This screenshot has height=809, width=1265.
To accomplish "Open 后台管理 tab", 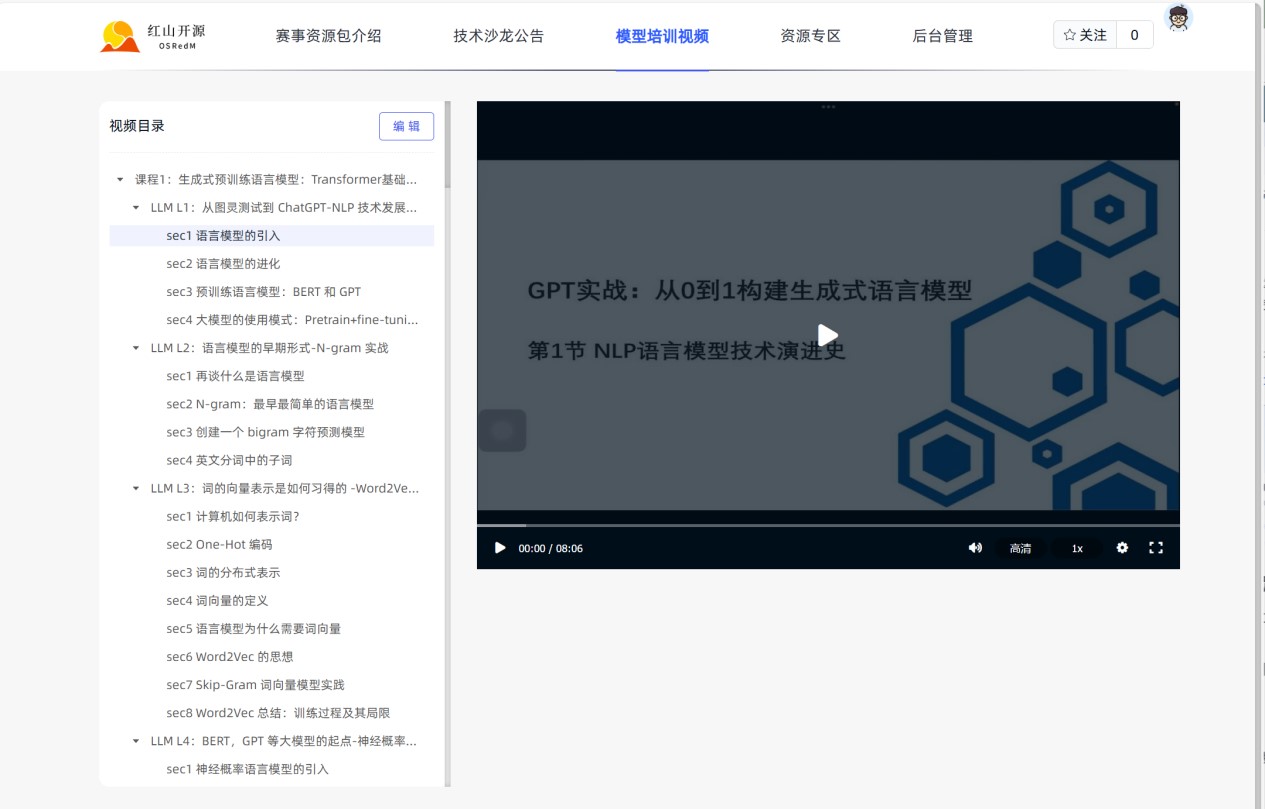I will point(942,36).
